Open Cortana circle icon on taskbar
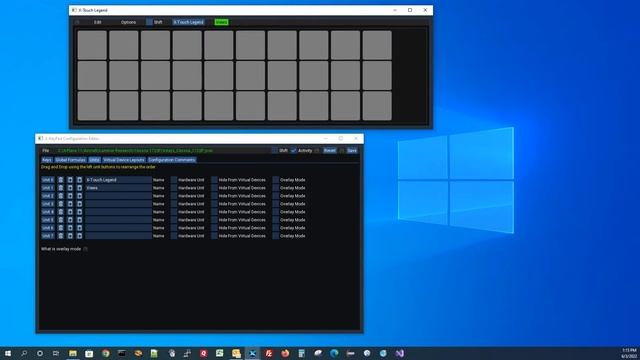Screen dimensions: 640x360 pyautogui.click(x=40, y=353)
